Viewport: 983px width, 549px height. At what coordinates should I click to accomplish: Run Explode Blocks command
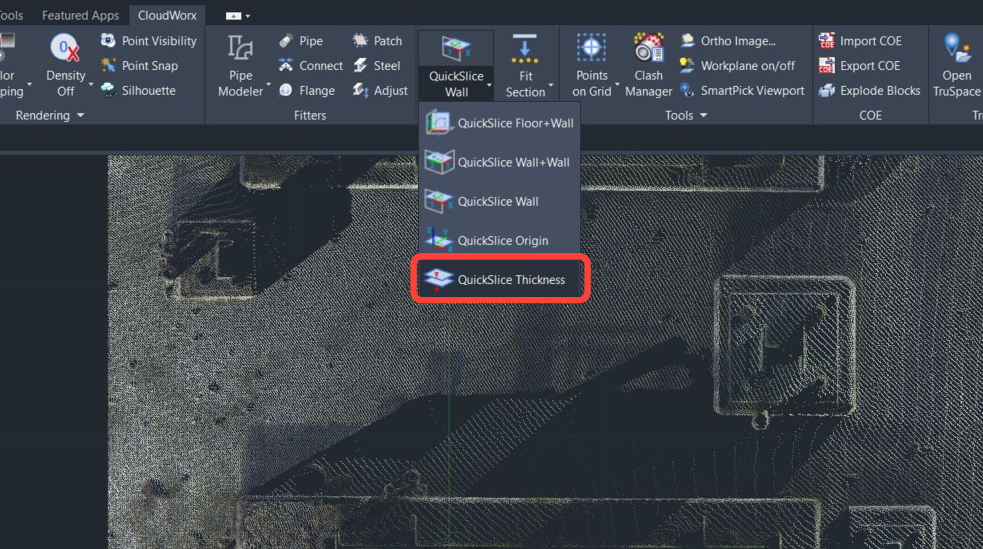coord(870,90)
